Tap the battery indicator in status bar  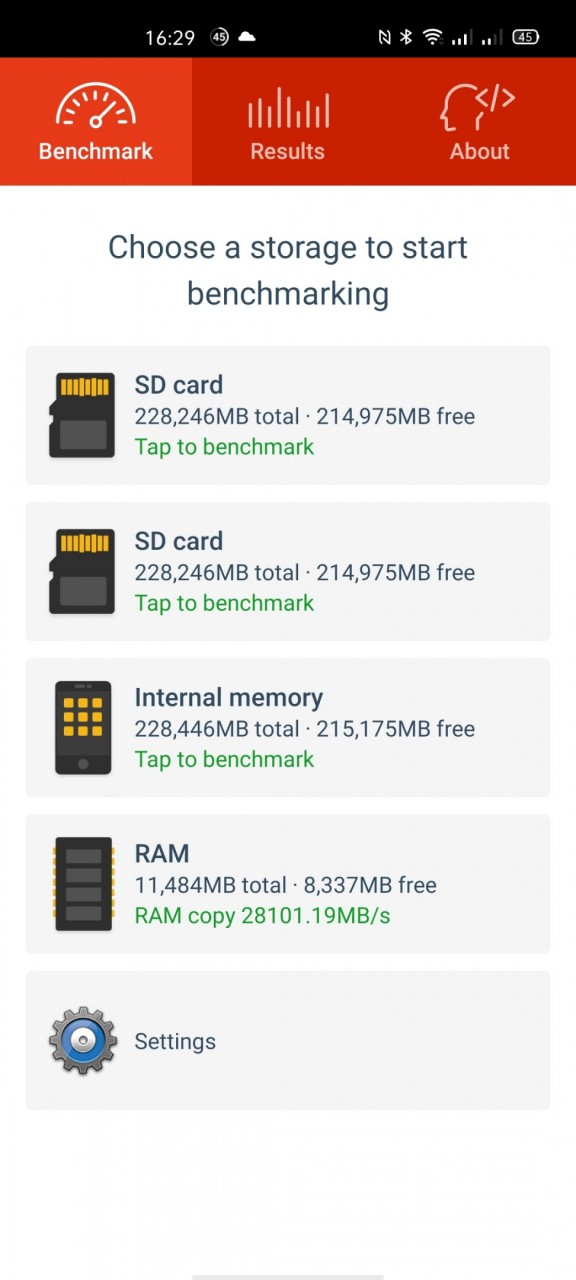pos(526,37)
